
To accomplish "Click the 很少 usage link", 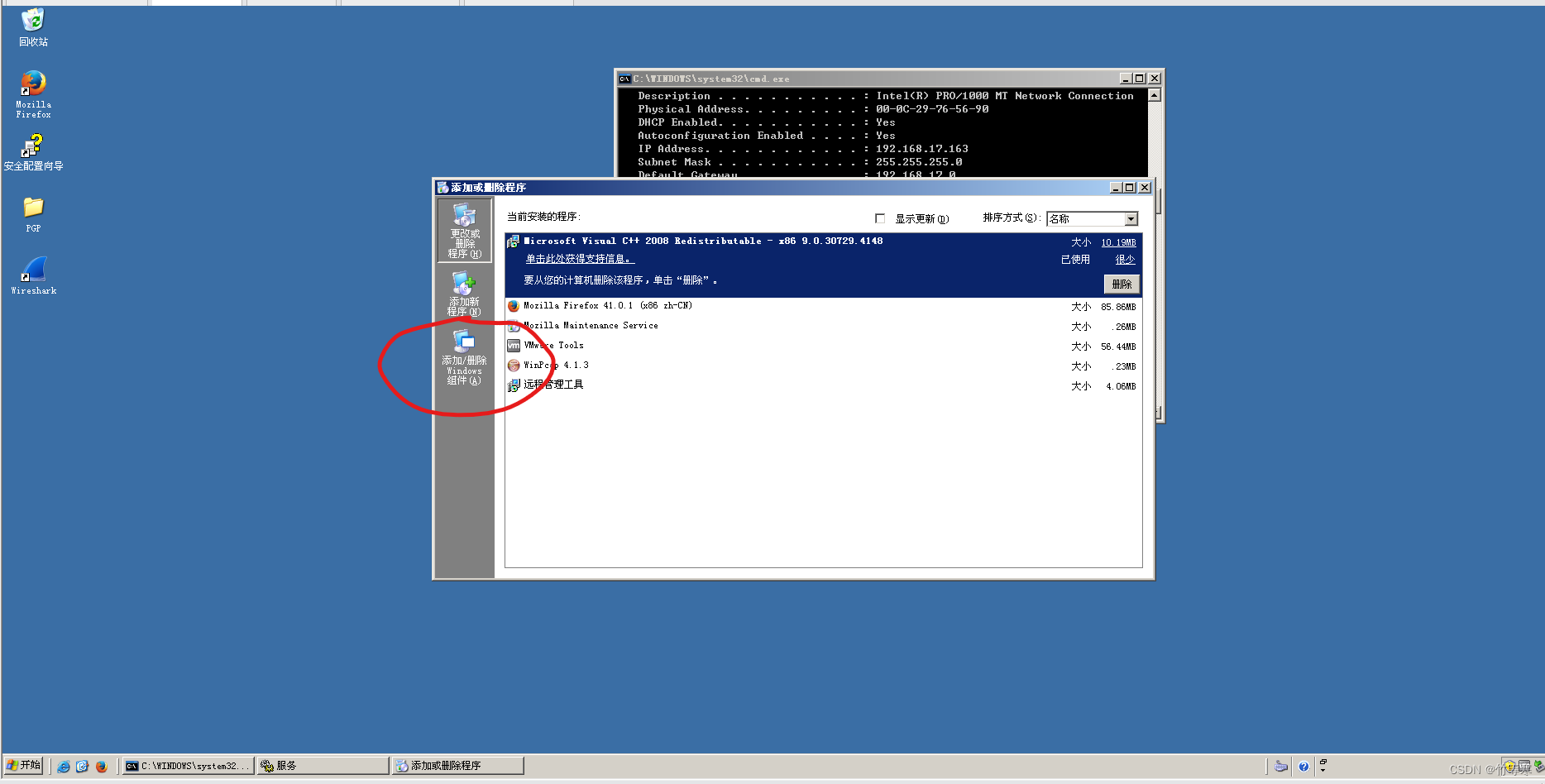I will click(x=1125, y=260).
